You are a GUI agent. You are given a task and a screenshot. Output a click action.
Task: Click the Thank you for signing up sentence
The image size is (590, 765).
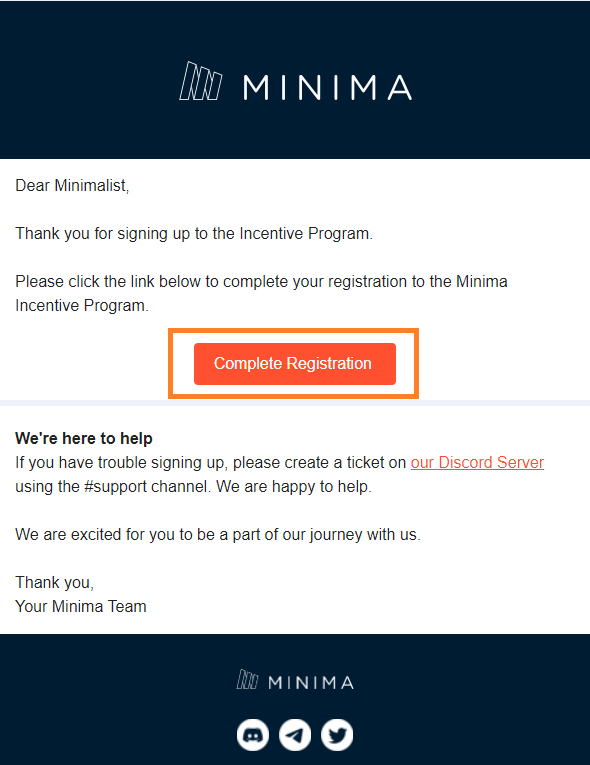pos(194,234)
